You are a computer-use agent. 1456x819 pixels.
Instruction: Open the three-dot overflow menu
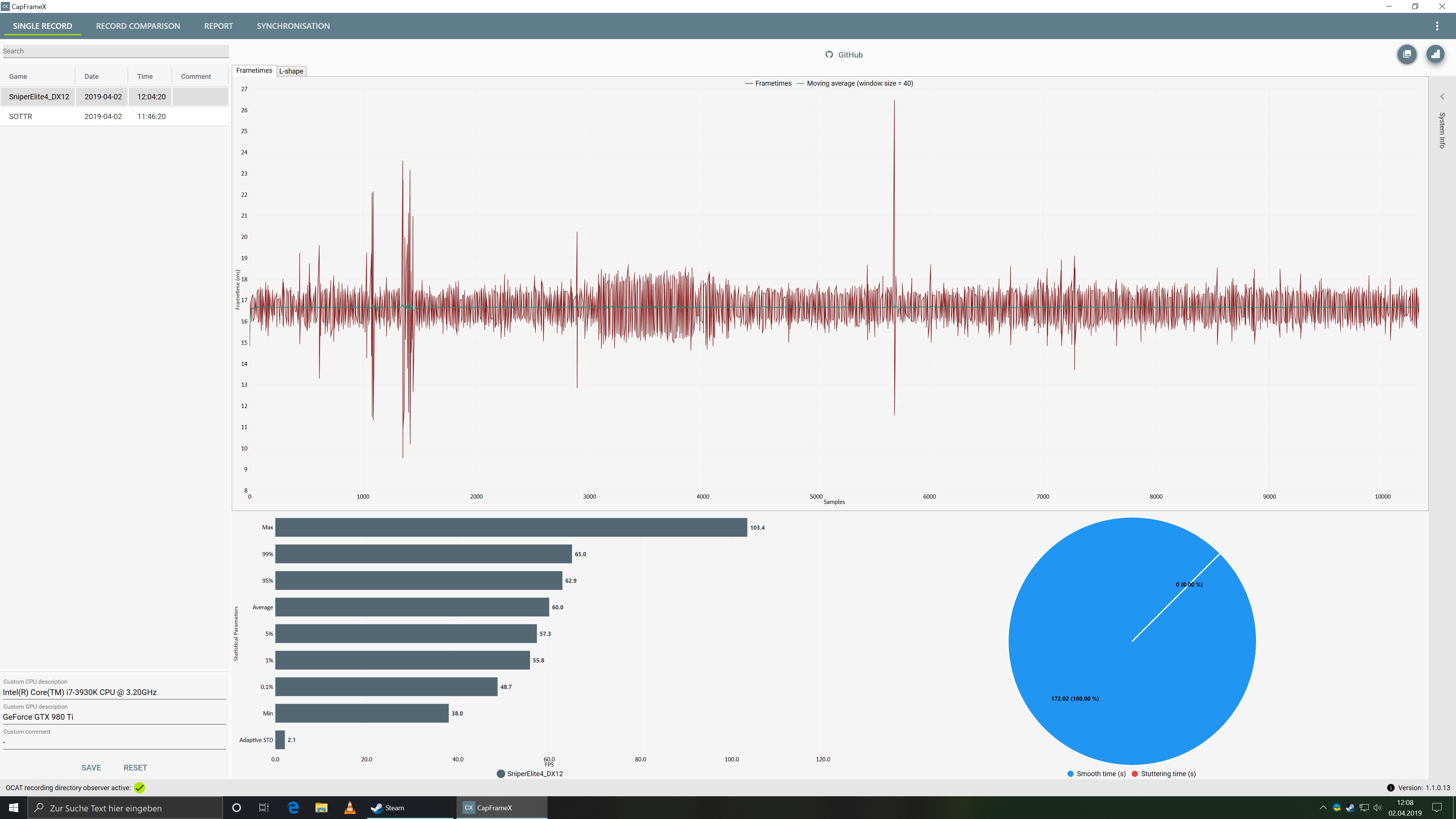click(1437, 26)
